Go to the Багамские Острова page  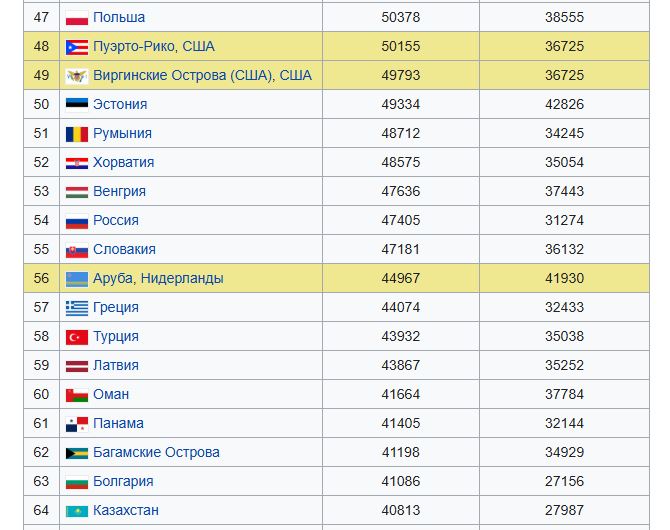[x=156, y=452]
